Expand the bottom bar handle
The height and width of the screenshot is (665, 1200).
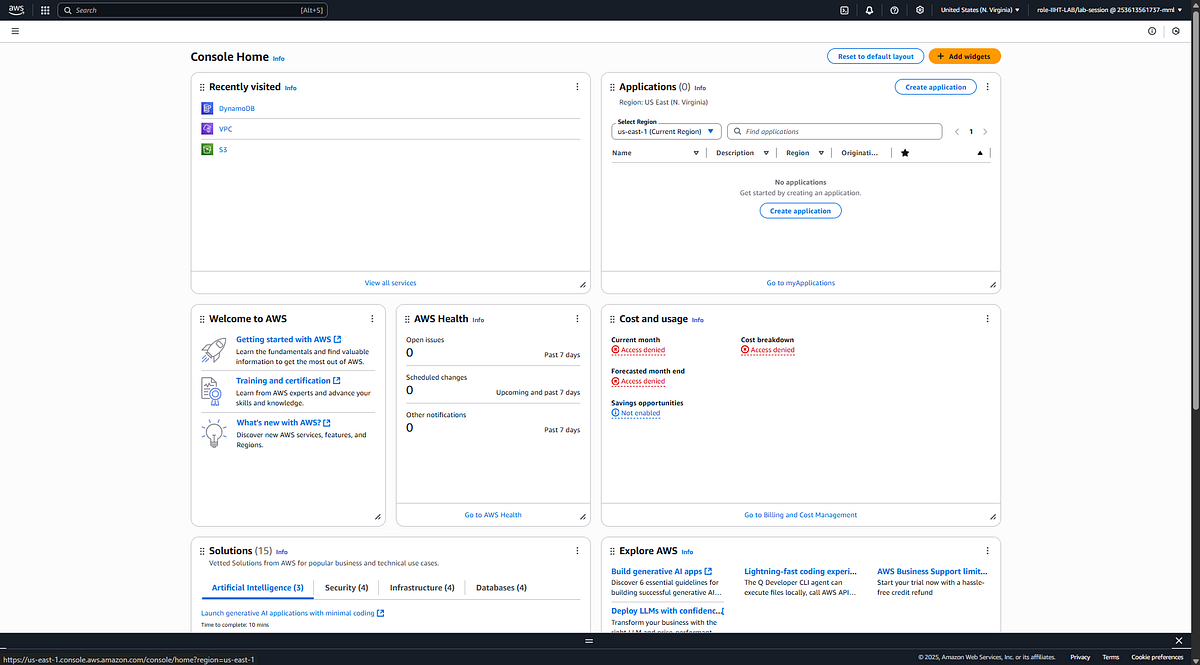[589, 641]
